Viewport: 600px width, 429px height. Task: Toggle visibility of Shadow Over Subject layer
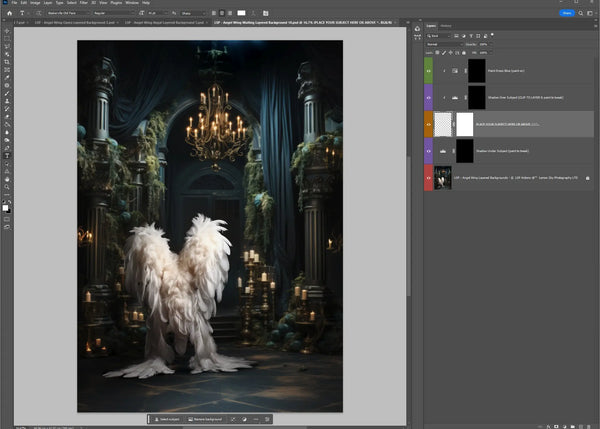tap(429, 98)
